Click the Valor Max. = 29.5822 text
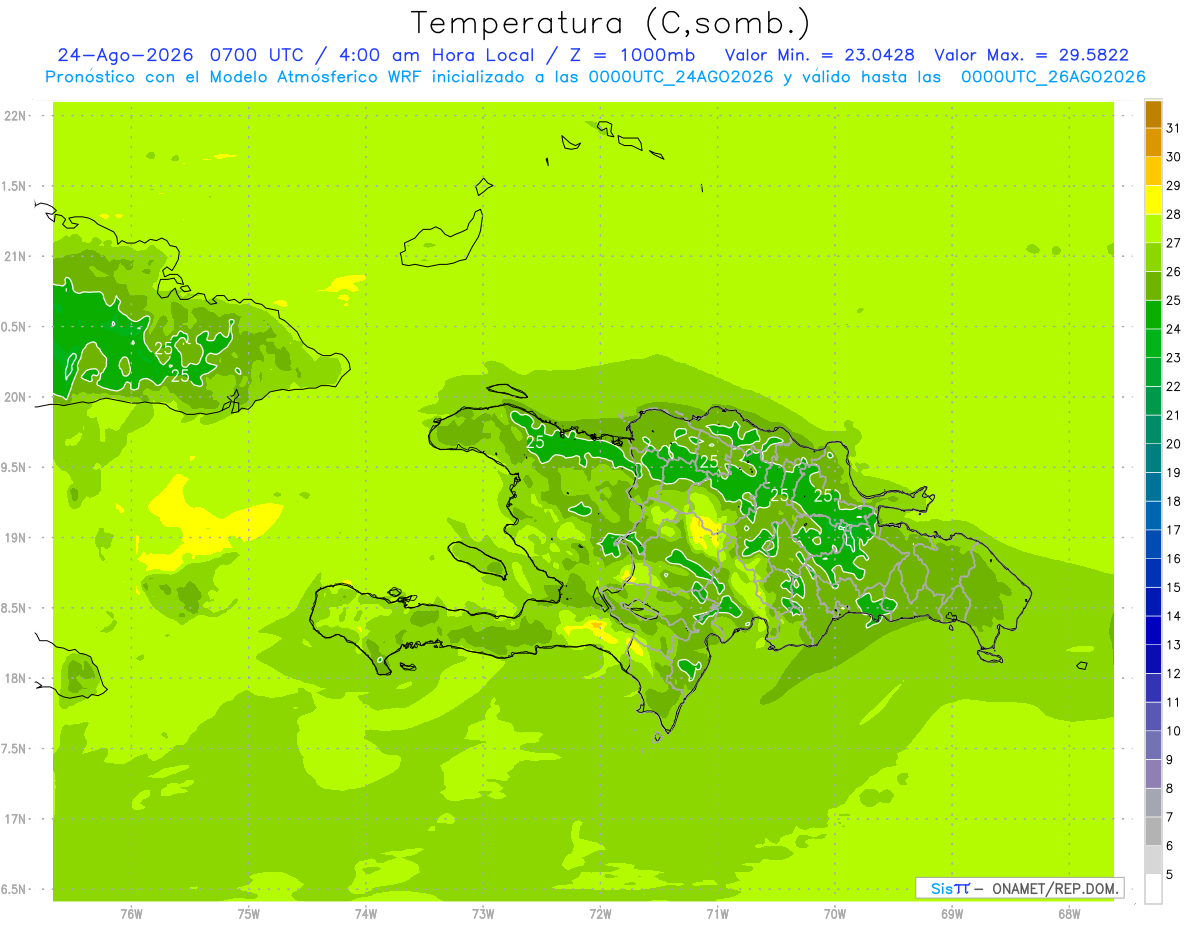Screen dimensions: 1200x927 [1031, 55]
